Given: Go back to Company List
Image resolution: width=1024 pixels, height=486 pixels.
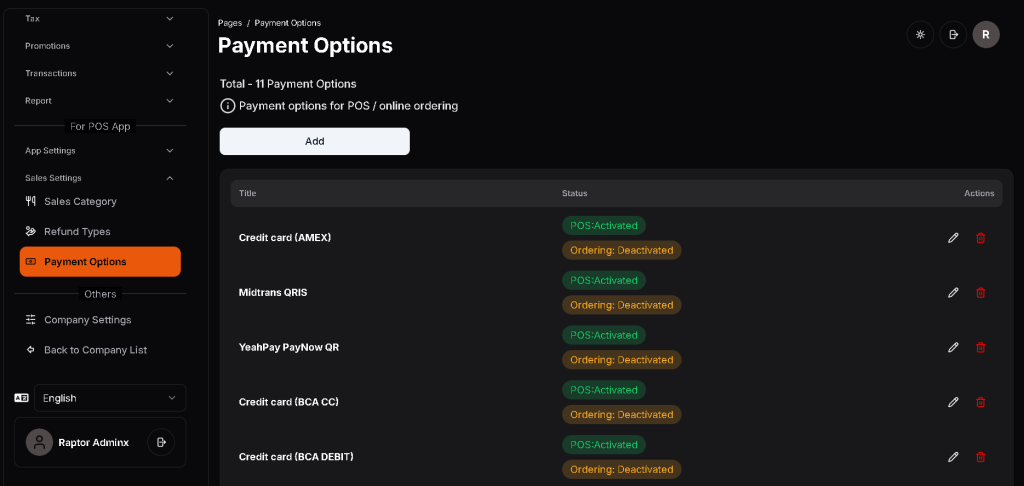Looking at the screenshot, I should tap(95, 350).
